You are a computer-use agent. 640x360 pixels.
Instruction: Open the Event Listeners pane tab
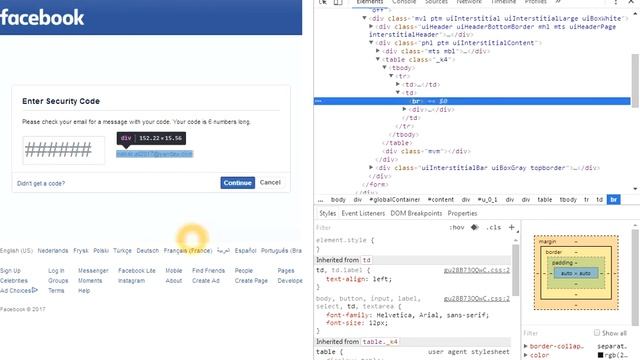click(363, 213)
